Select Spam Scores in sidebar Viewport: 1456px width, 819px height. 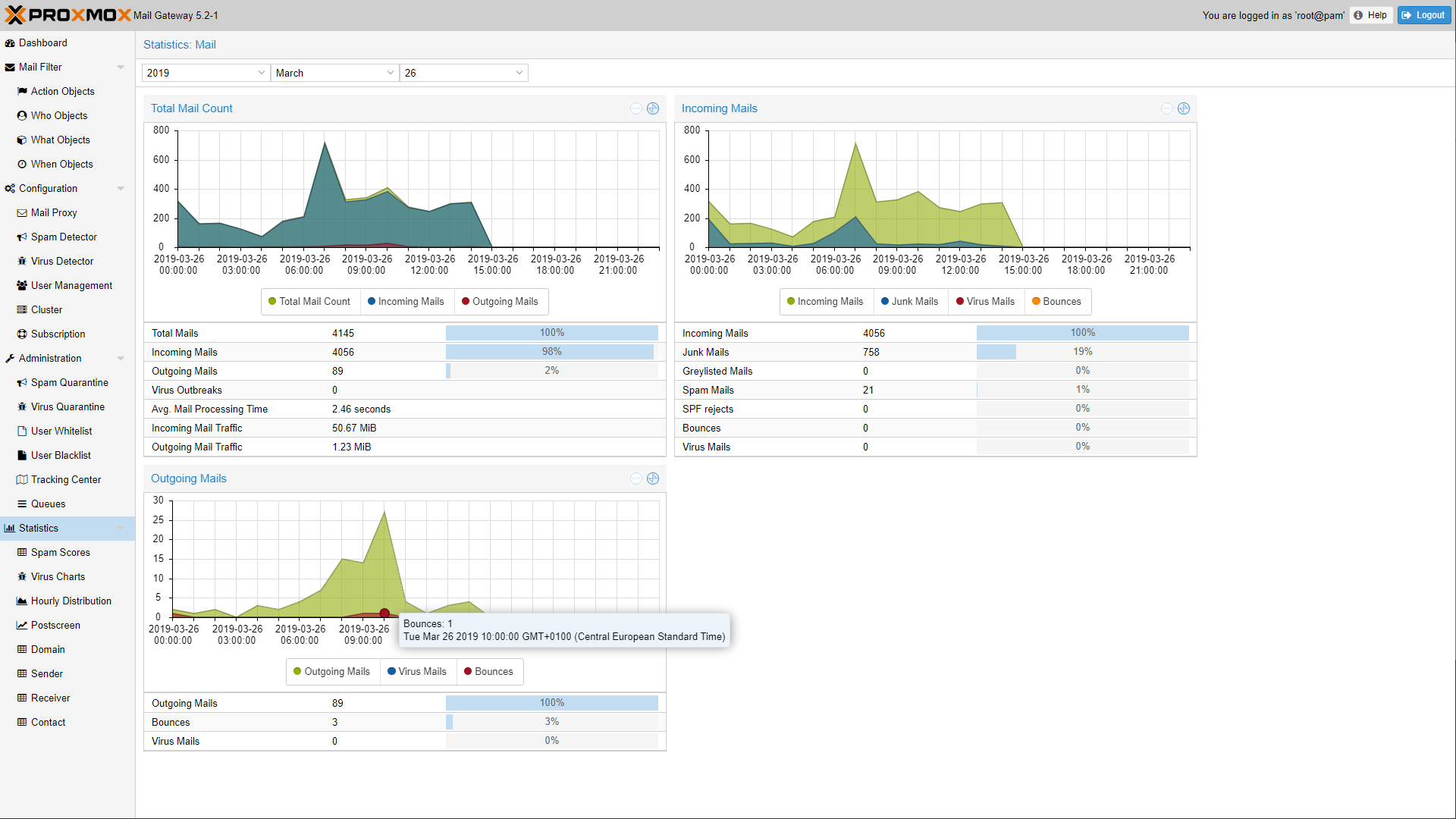[x=60, y=553]
